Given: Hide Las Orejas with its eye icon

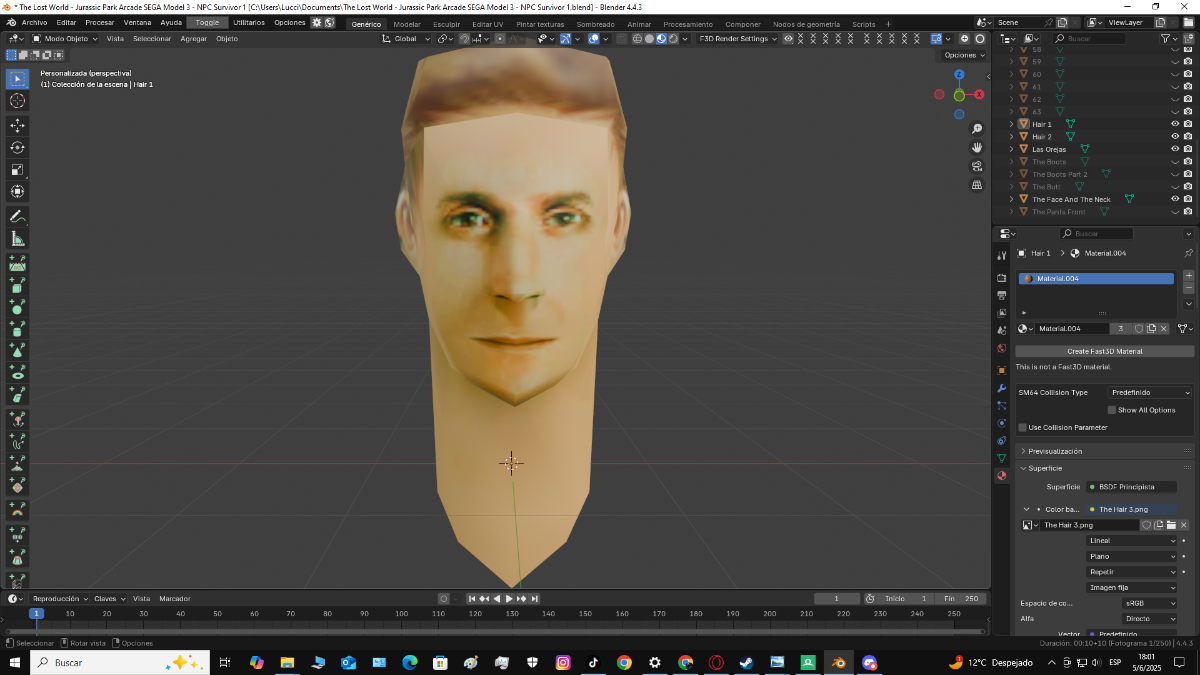Looking at the screenshot, I should click(1175, 149).
